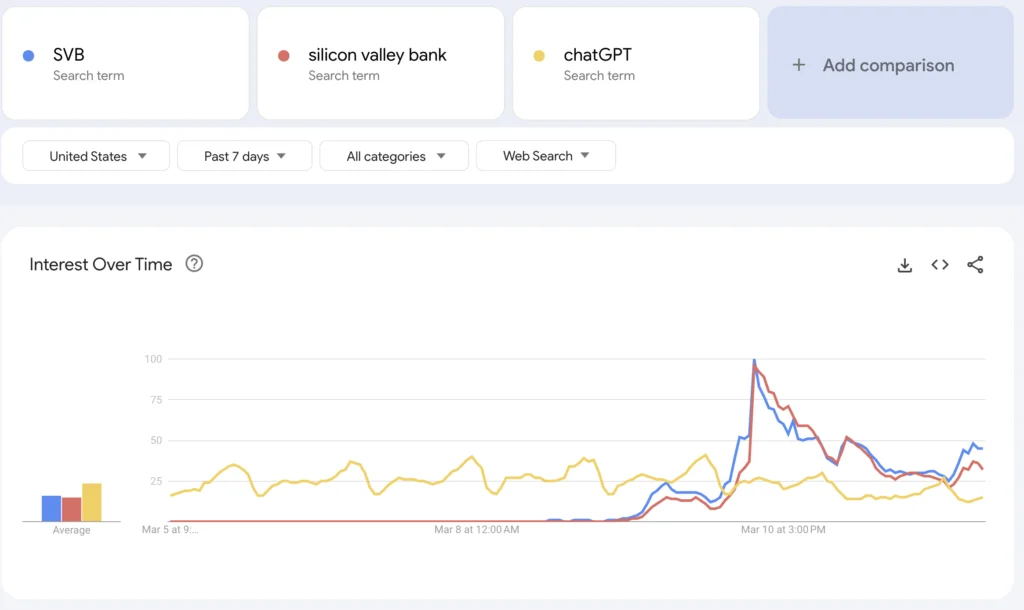The height and width of the screenshot is (610, 1024).
Task: Select the silicon valley bank card
Action: [380, 62]
